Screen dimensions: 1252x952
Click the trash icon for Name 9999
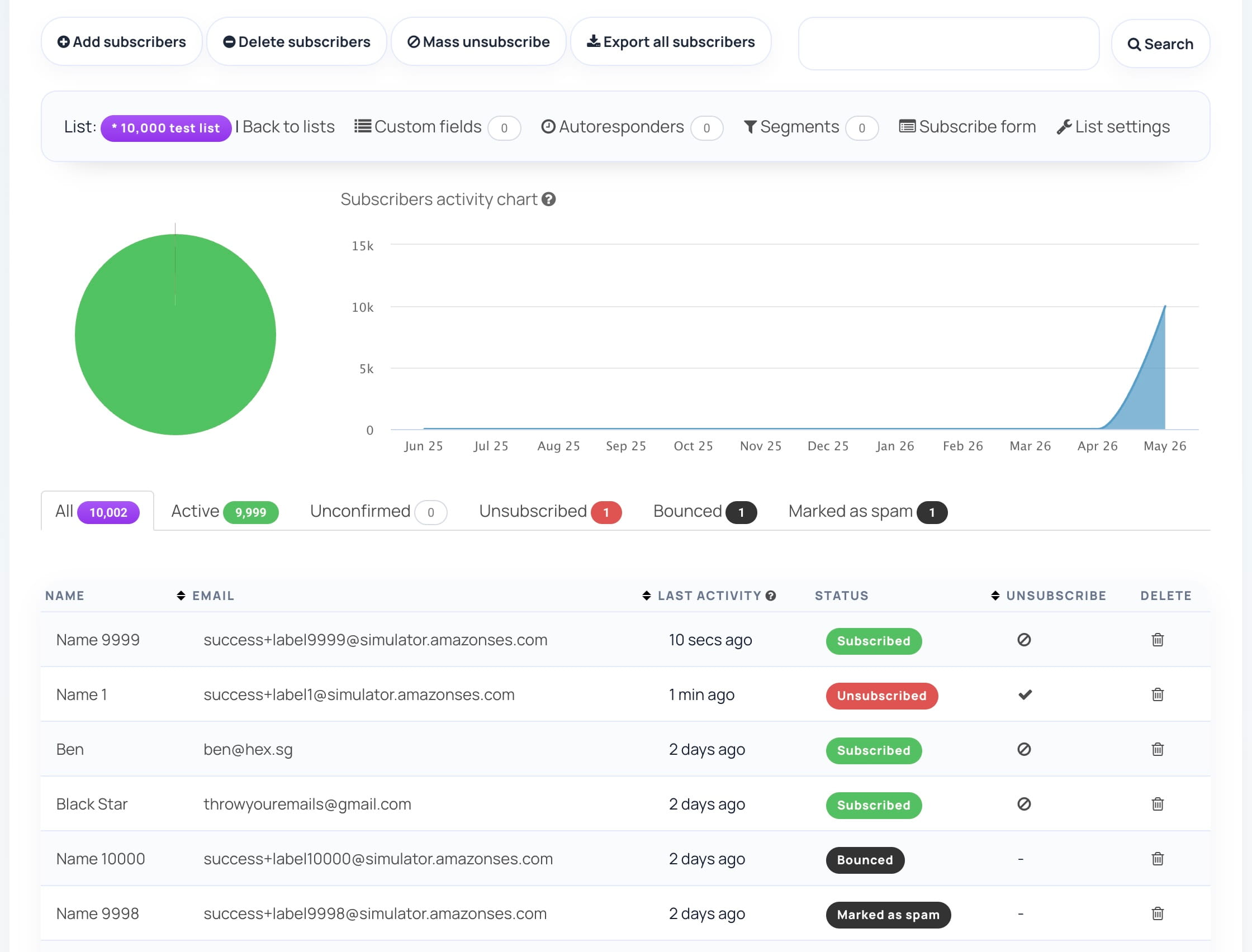point(1158,640)
